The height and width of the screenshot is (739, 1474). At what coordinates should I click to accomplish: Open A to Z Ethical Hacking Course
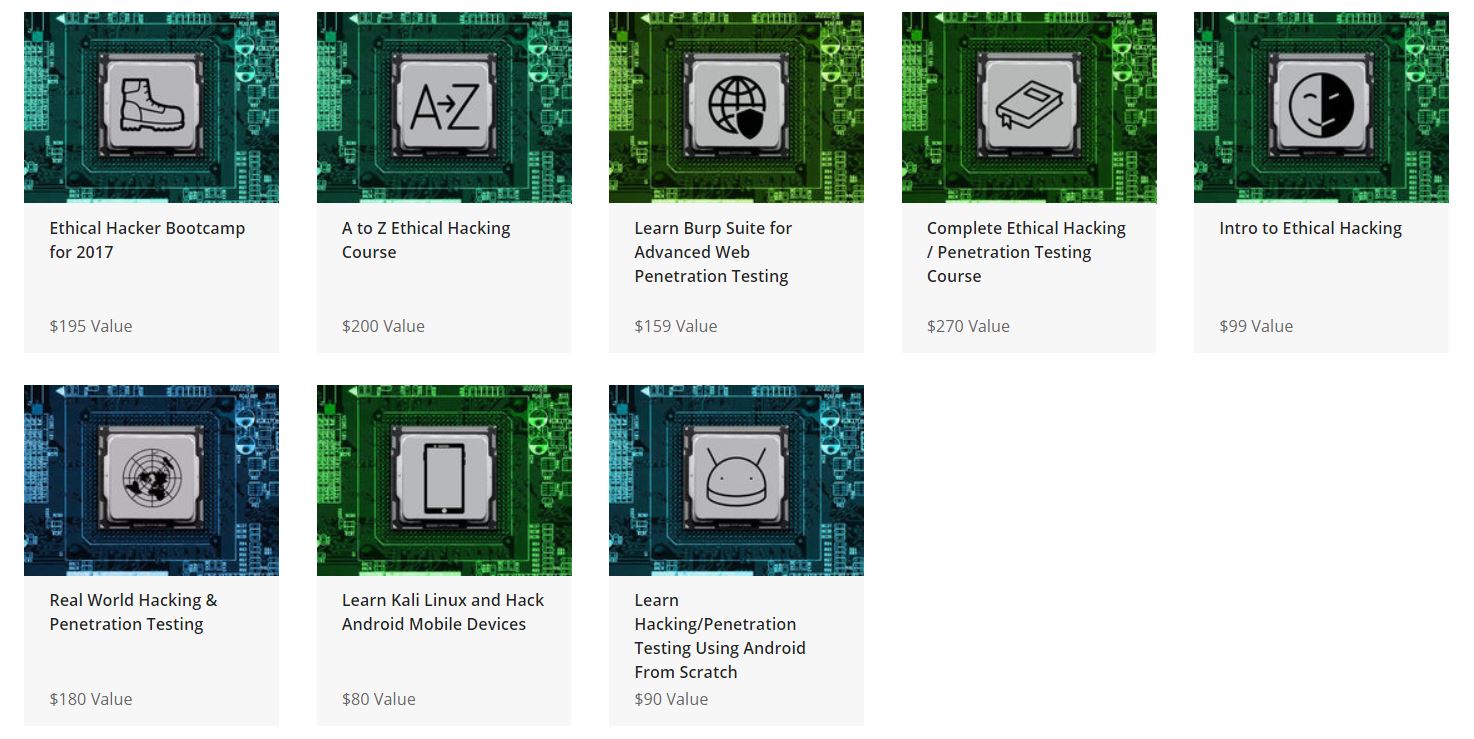[x=426, y=240]
